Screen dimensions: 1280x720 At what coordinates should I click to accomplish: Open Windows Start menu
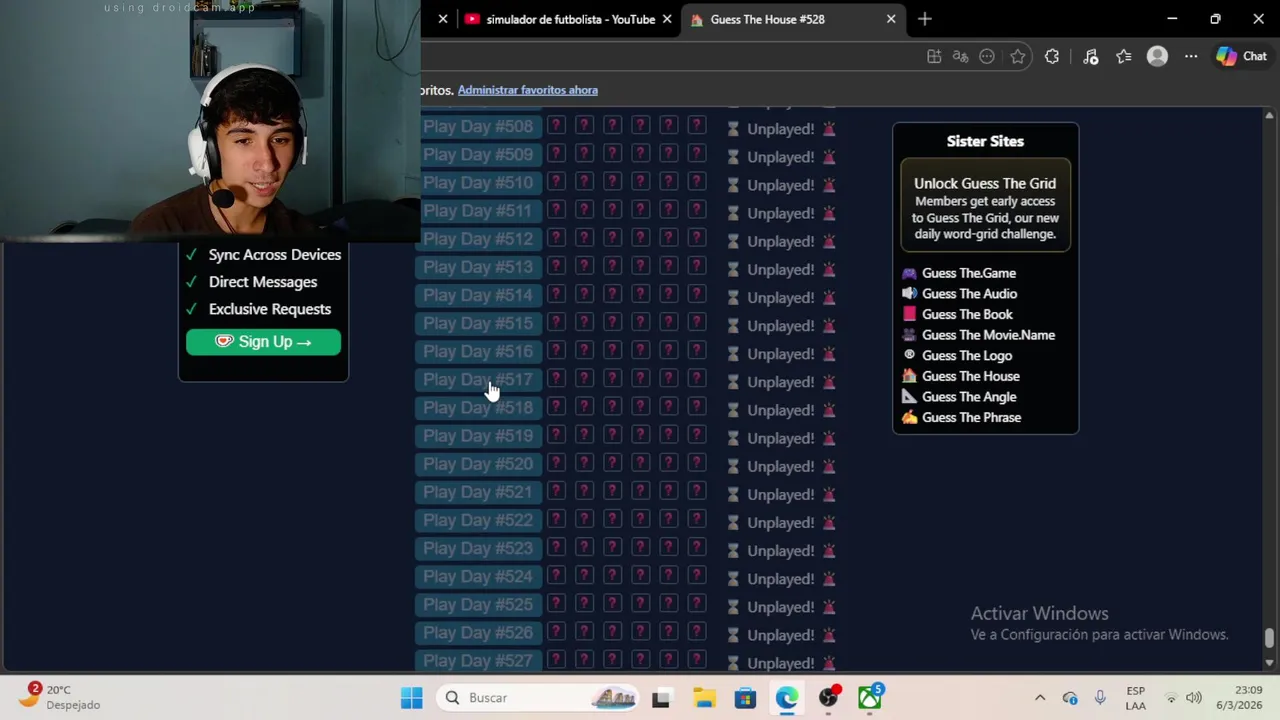(412, 698)
